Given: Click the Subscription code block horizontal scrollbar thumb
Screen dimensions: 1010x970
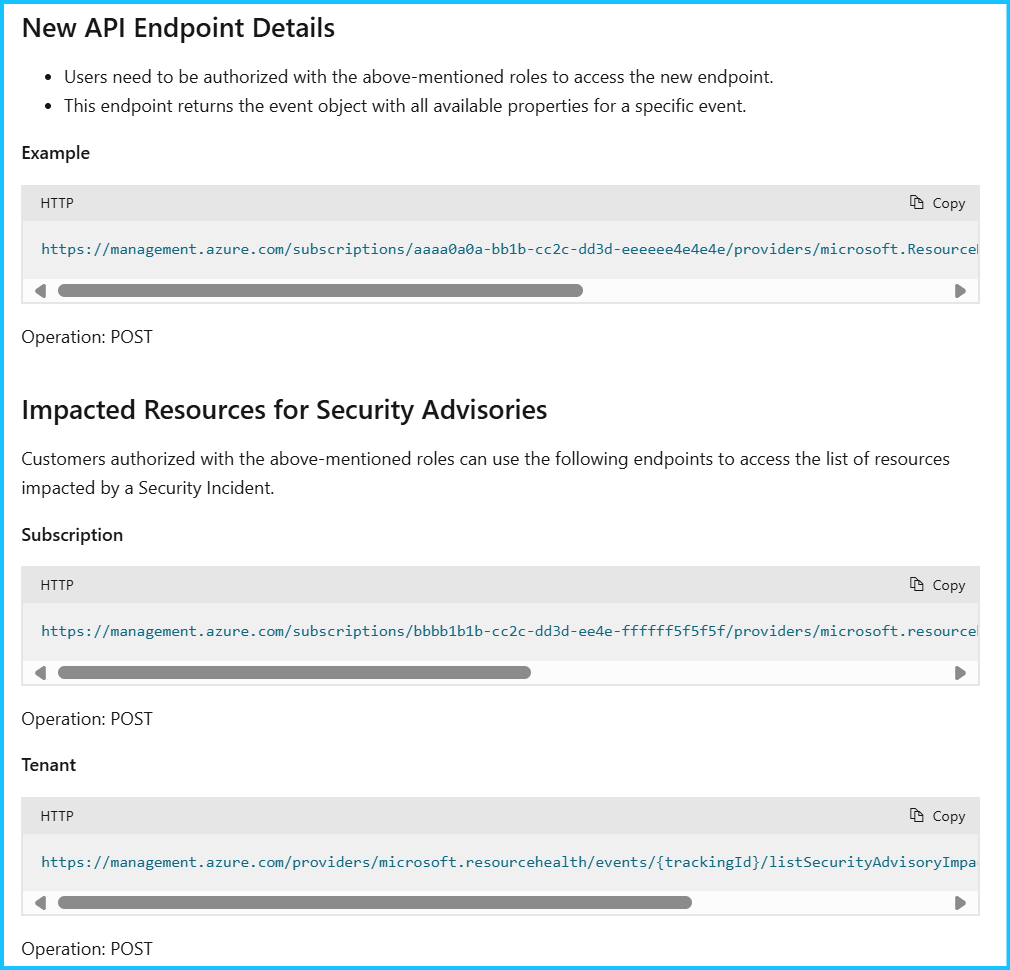Looking at the screenshot, I should (x=294, y=673).
